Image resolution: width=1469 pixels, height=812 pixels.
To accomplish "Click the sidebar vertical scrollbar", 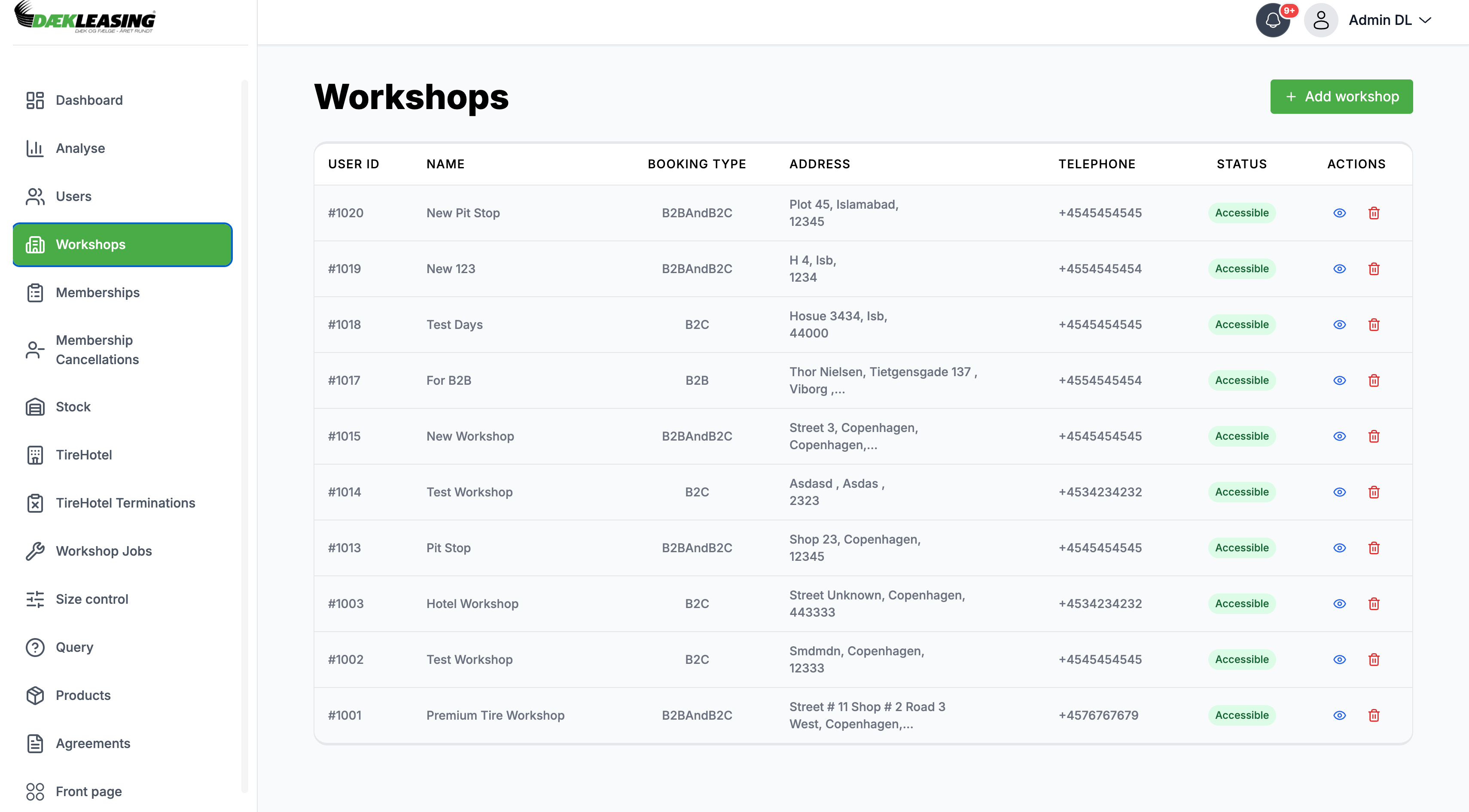I will (x=245, y=436).
